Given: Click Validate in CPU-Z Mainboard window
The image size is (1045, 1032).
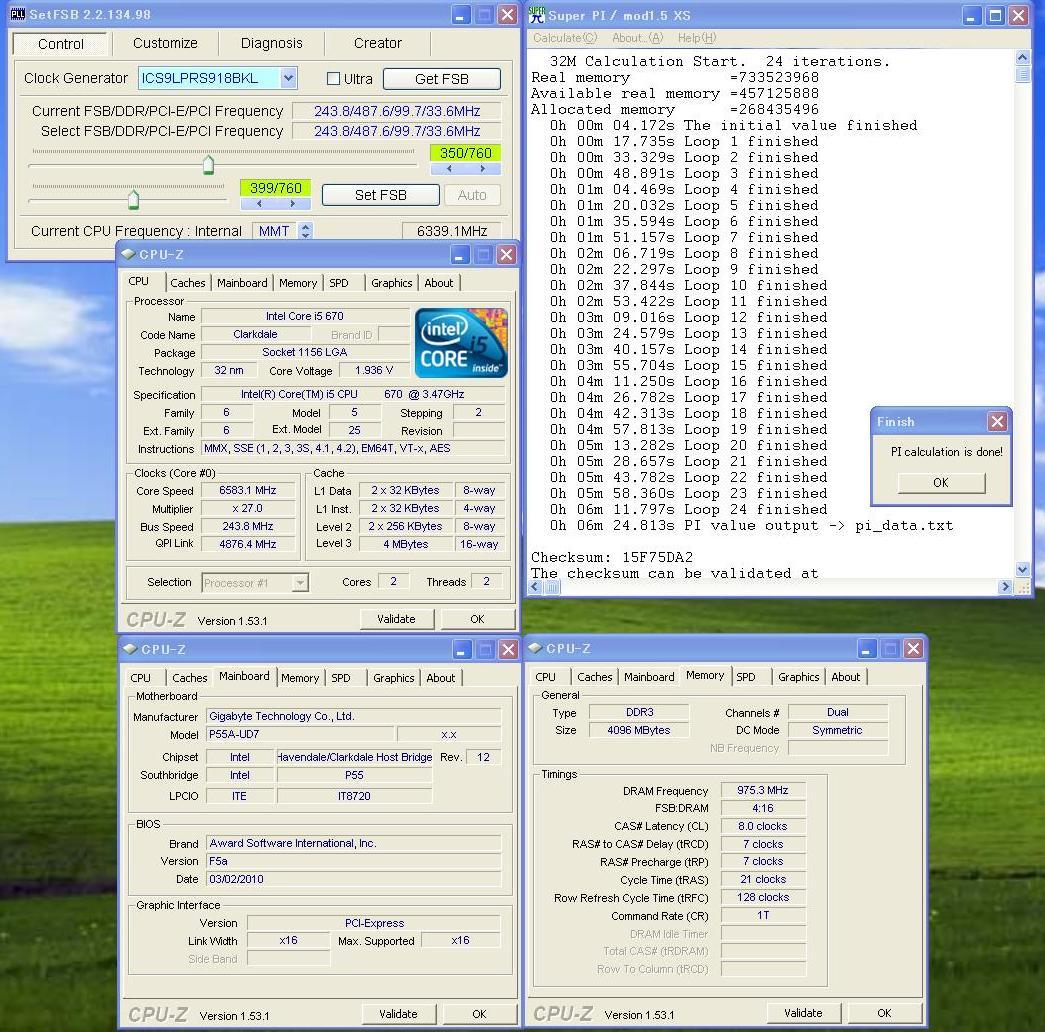Looking at the screenshot, I should coord(399,1014).
